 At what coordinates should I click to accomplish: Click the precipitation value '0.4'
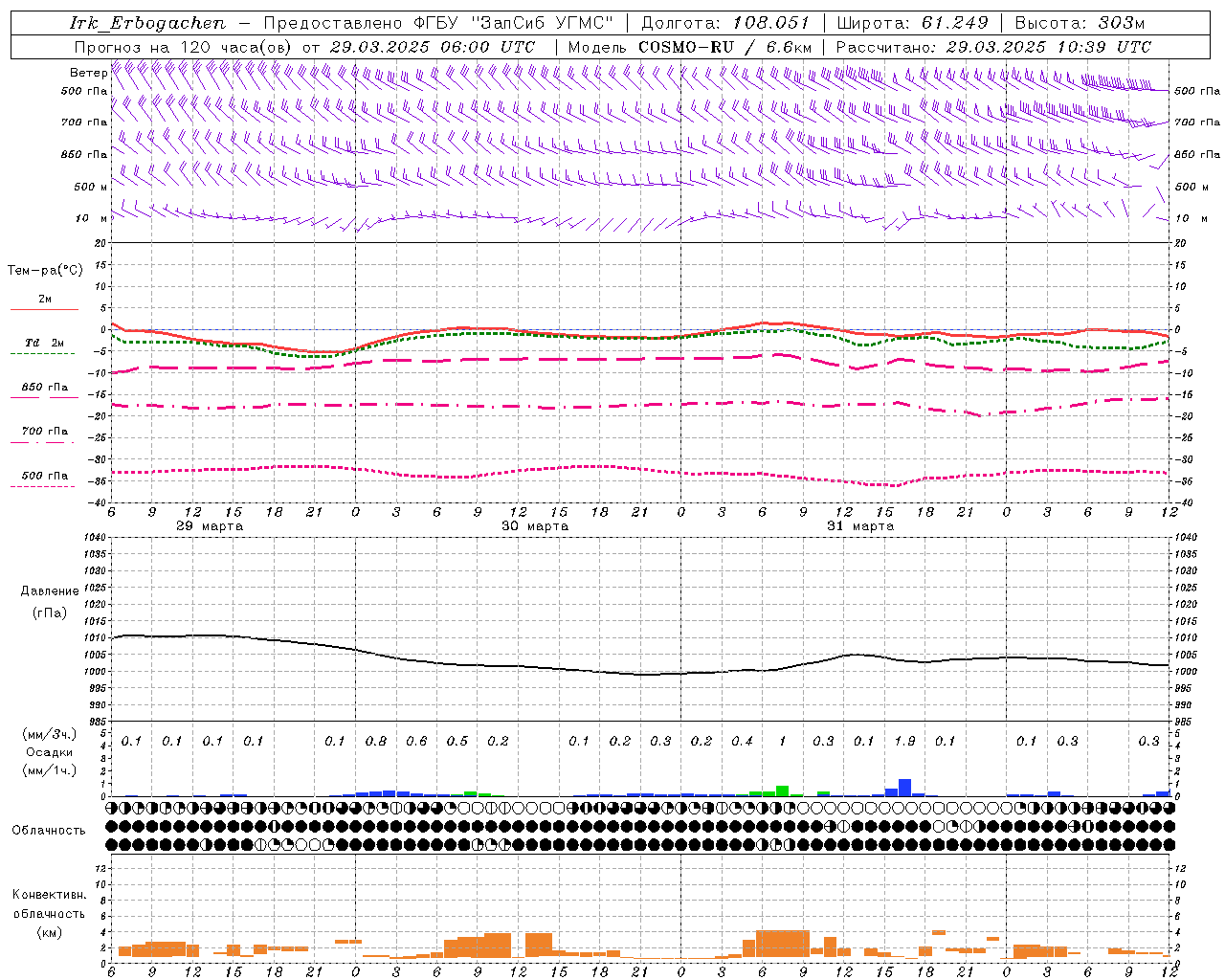click(742, 741)
